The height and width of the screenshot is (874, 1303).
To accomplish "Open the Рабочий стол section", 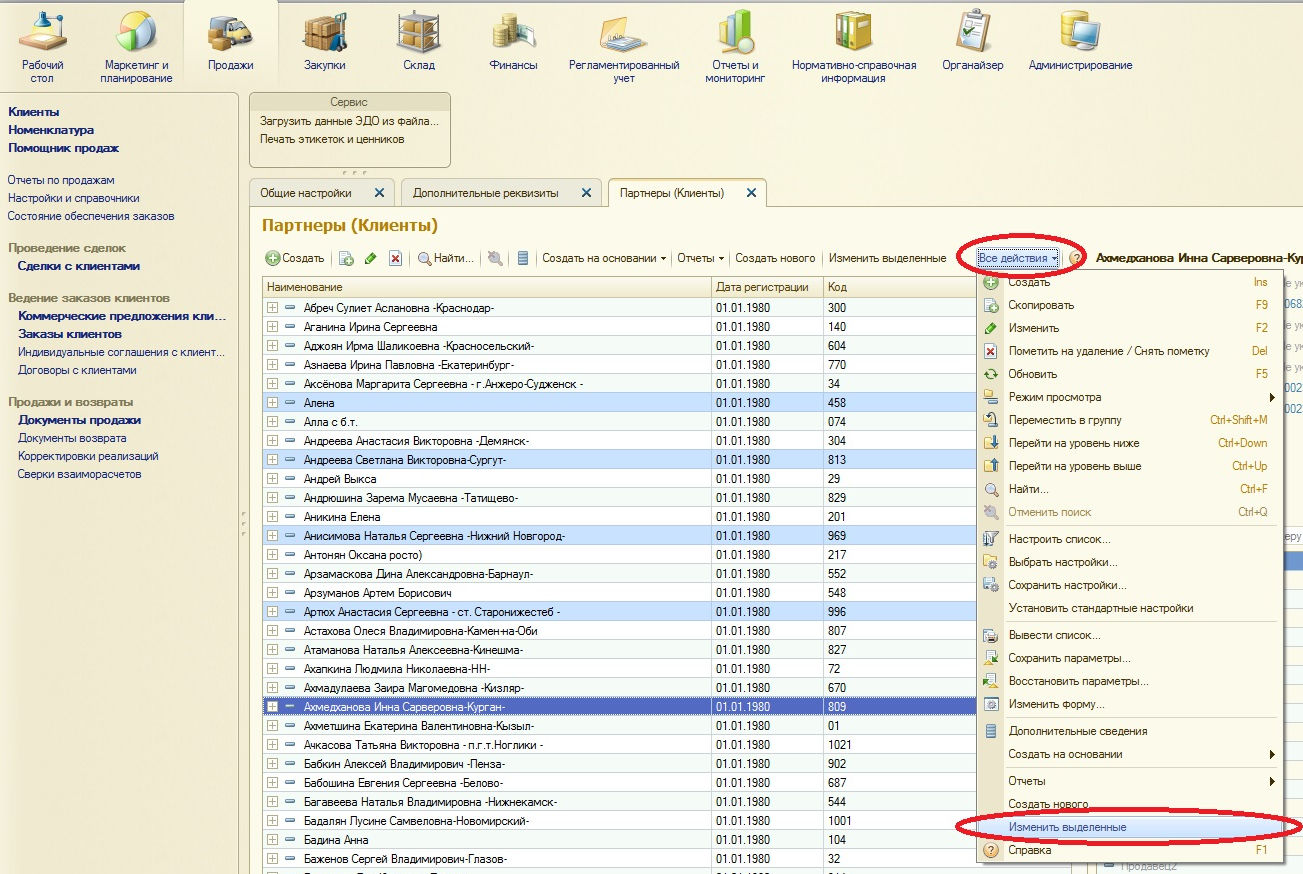I will tap(42, 47).
